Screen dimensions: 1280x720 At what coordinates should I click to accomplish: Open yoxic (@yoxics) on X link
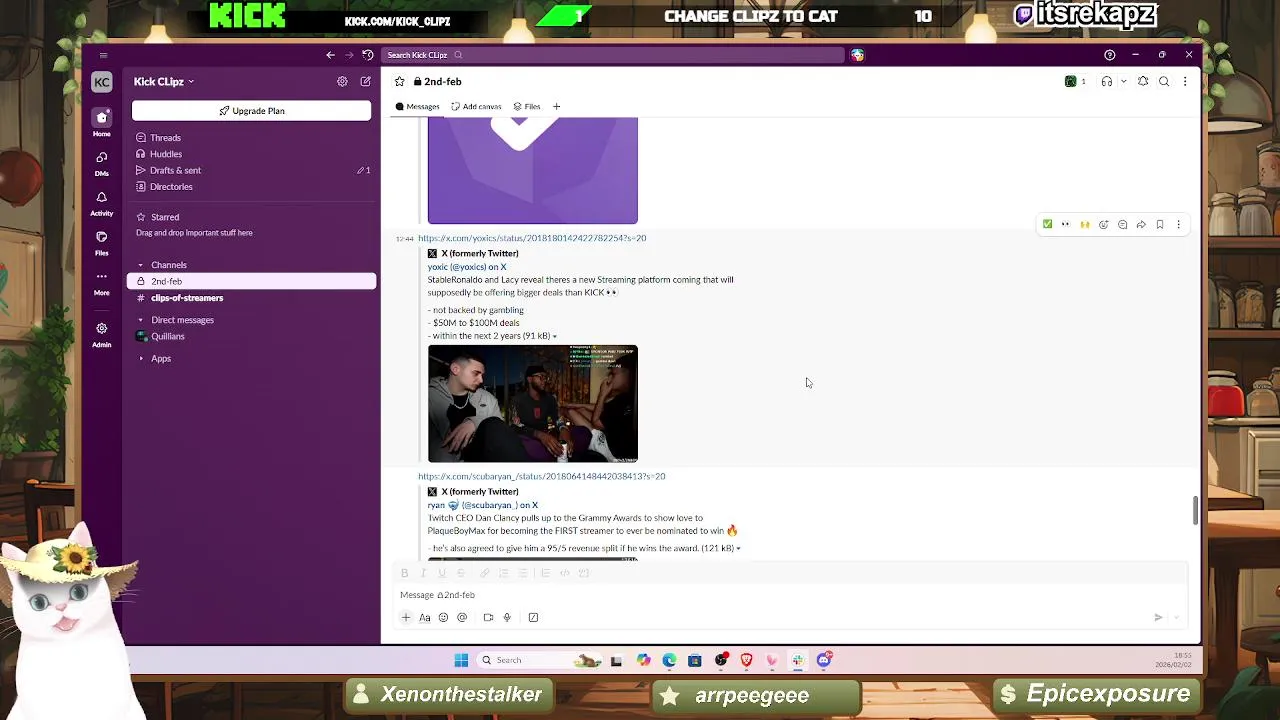tap(467, 267)
